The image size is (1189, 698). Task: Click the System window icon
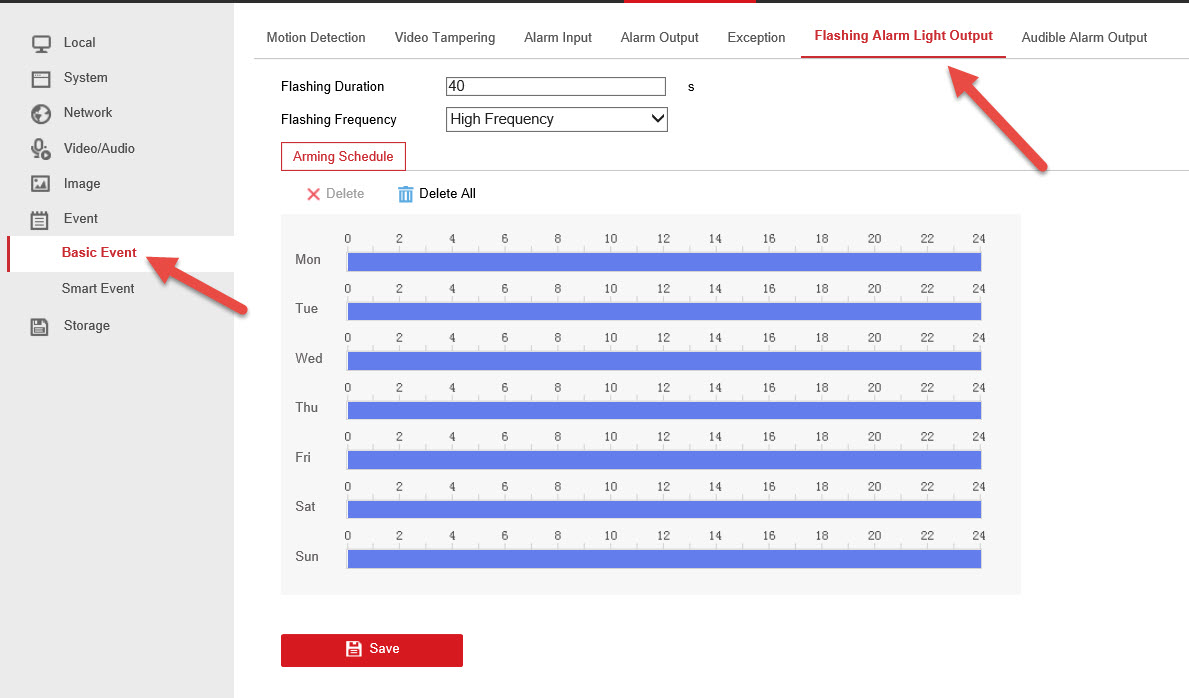[x=41, y=78]
